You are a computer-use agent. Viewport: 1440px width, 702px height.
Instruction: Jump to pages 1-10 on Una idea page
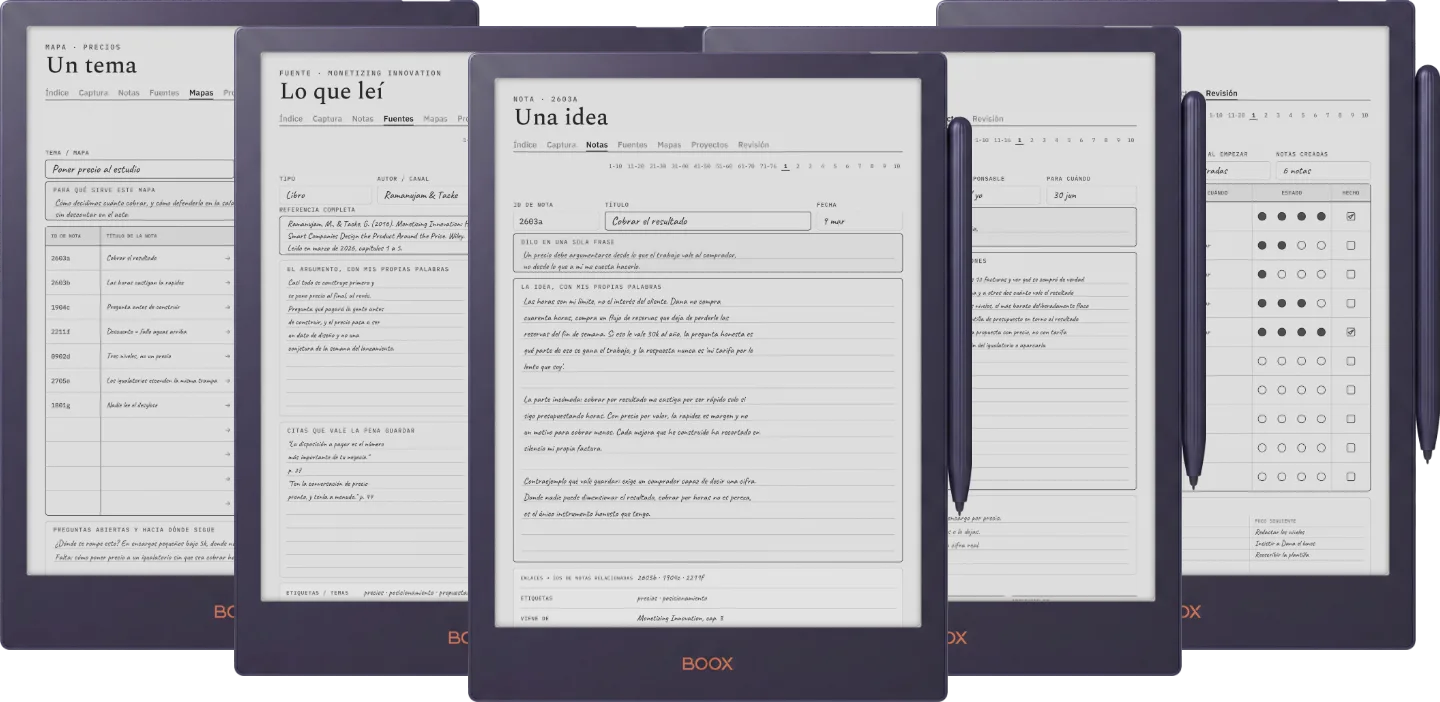click(x=615, y=167)
